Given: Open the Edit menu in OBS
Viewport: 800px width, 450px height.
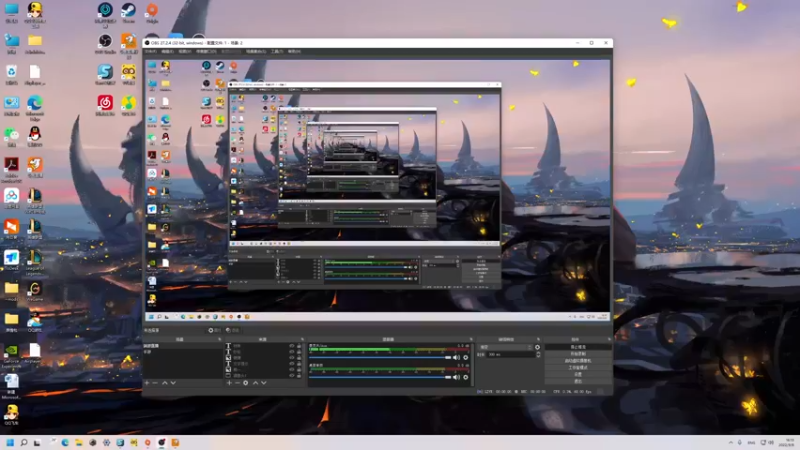Looking at the screenshot, I should tap(167, 52).
